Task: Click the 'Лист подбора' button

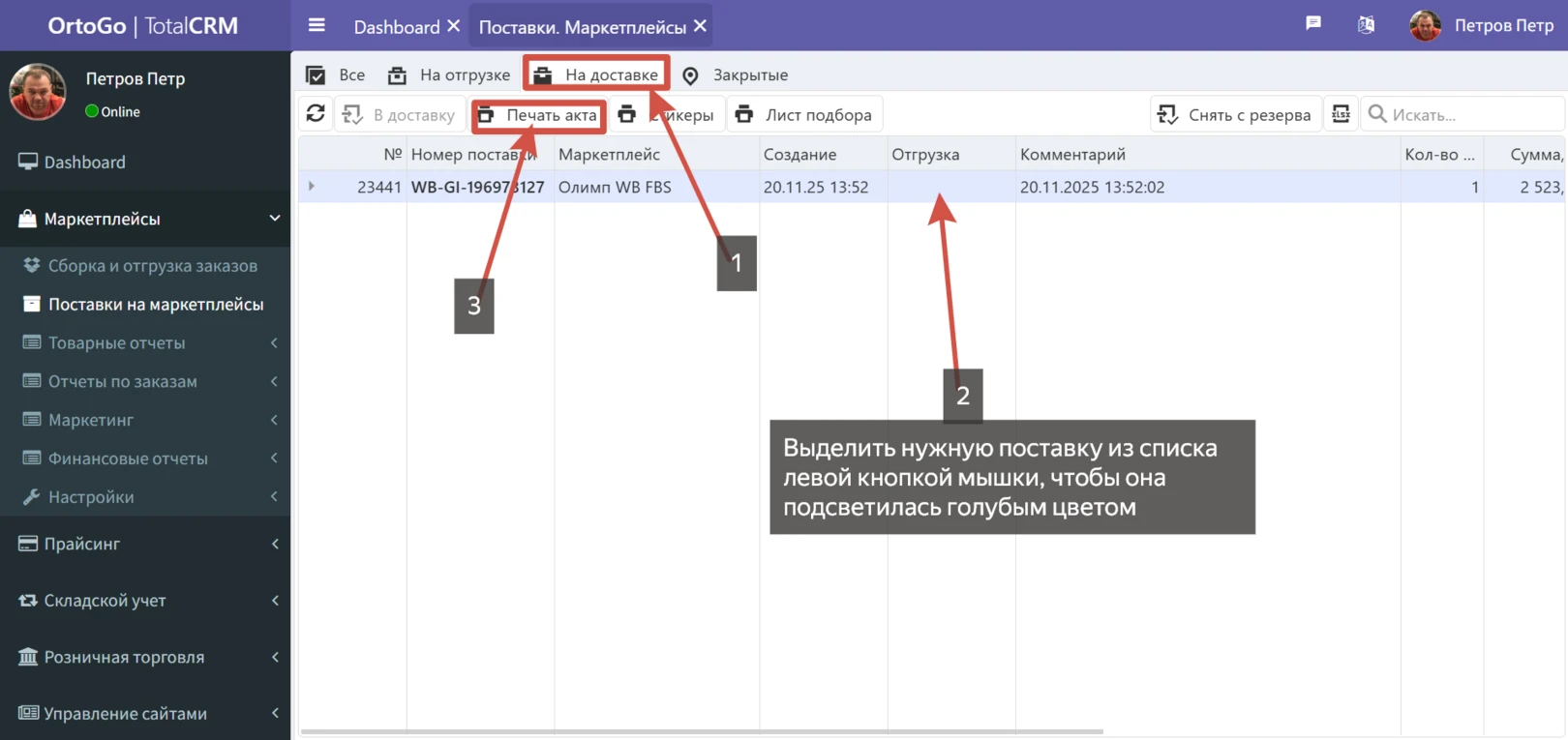Action: click(x=804, y=115)
